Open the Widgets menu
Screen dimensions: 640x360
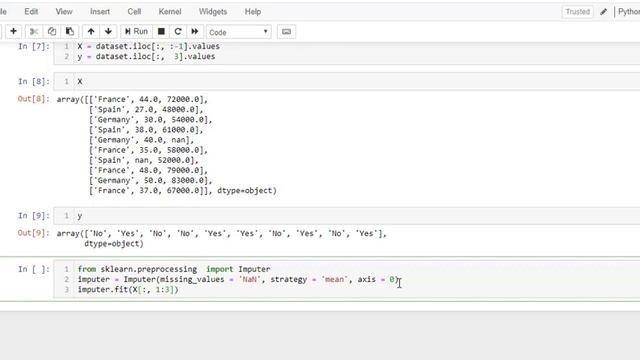[x=213, y=11]
